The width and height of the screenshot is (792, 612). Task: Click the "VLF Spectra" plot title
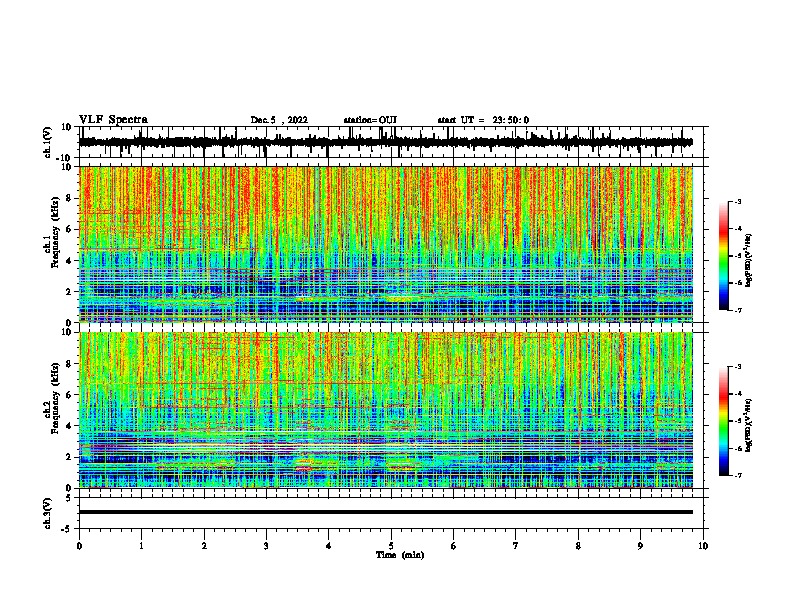(x=113, y=120)
